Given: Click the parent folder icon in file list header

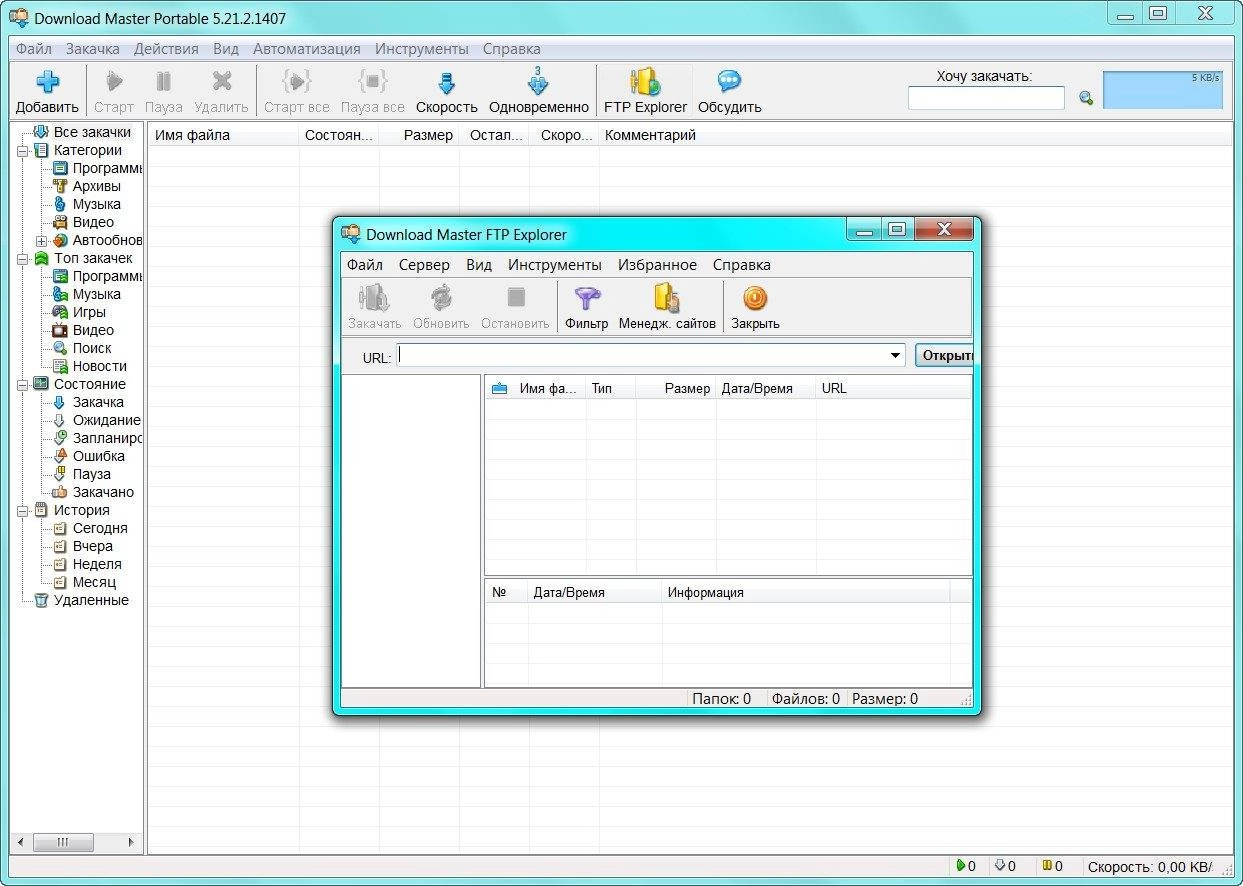Looking at the screenshot, I should [499, 388].
